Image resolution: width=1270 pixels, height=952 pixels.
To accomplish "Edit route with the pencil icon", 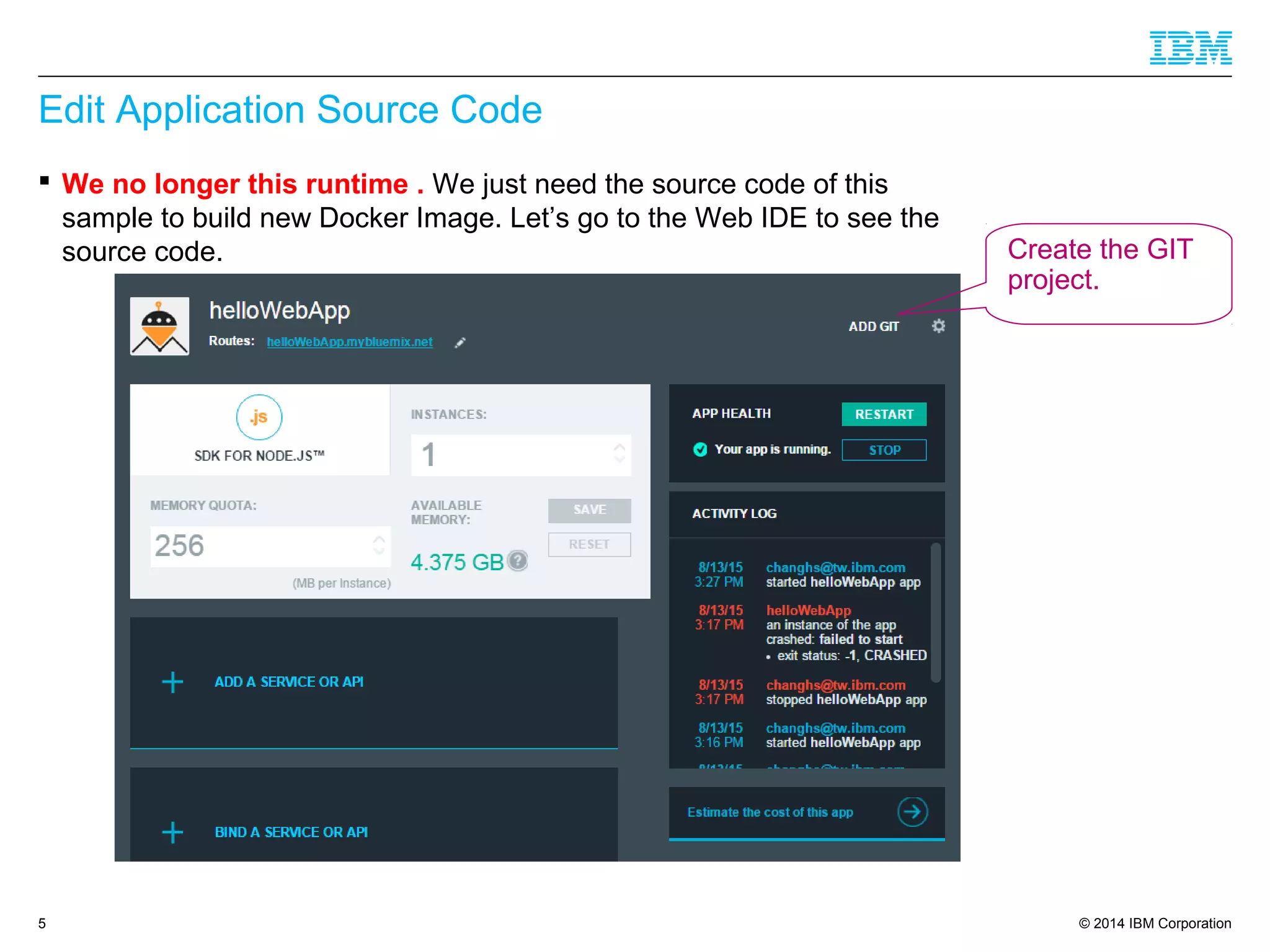I will [460, 343].
